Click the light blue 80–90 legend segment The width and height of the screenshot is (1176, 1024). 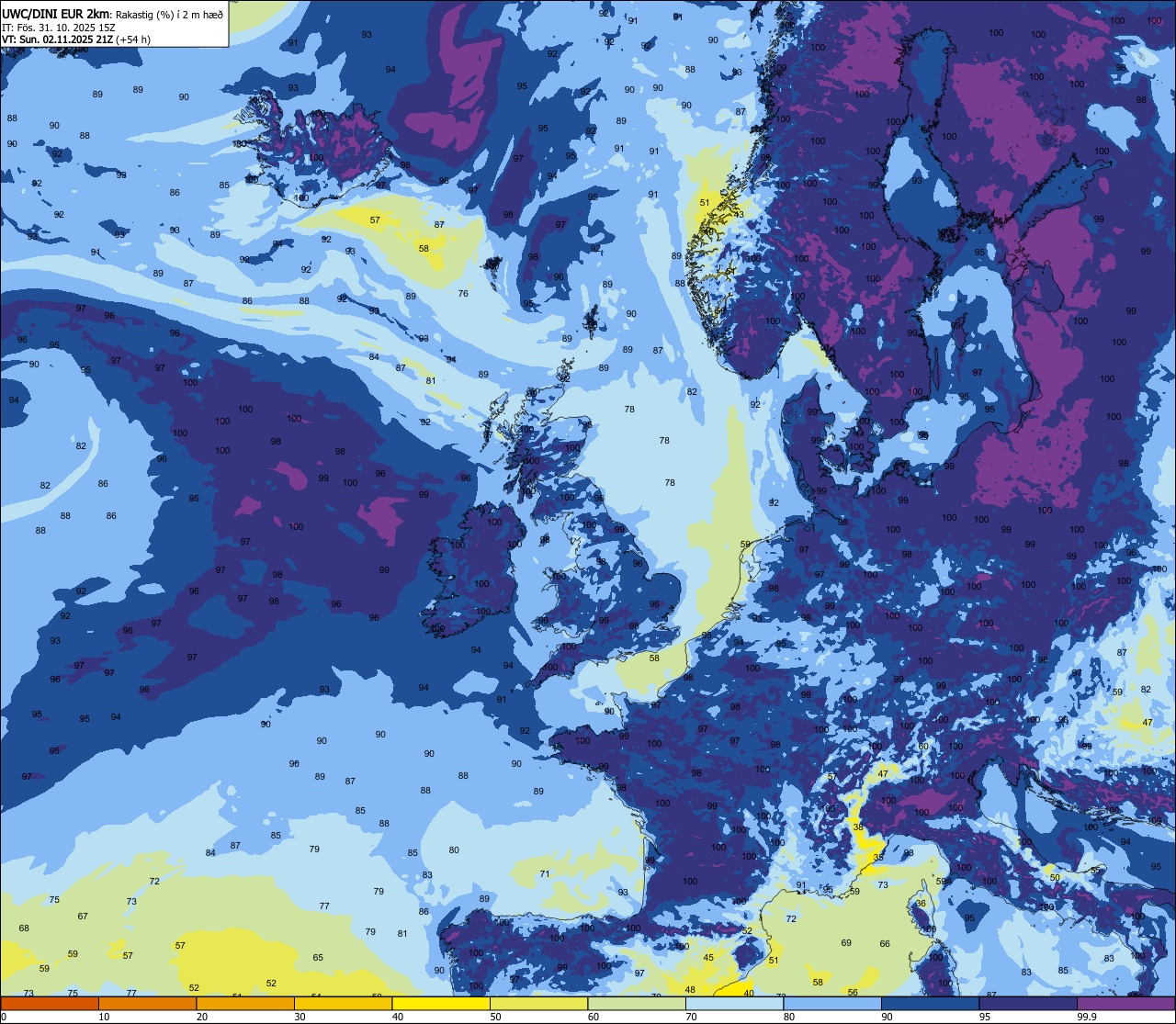pos(832,1004)
